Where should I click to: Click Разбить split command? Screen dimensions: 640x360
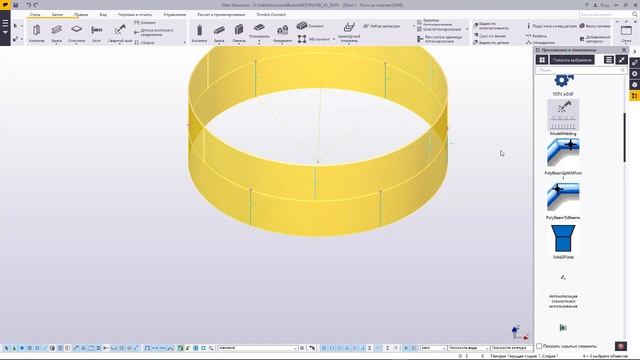(x=536, y=36)
